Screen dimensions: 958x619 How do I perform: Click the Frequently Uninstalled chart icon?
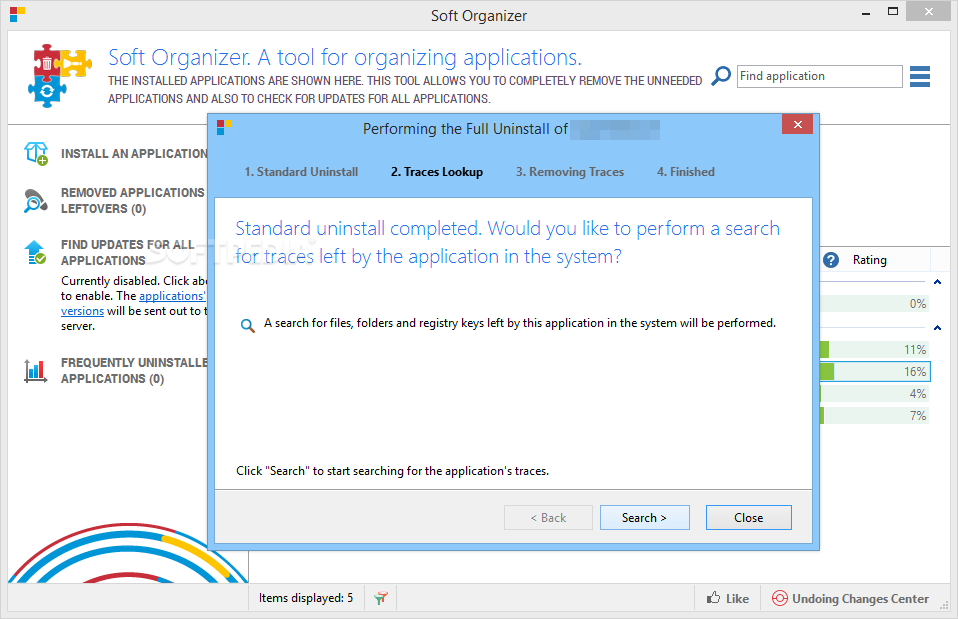[x=35, y=371]
